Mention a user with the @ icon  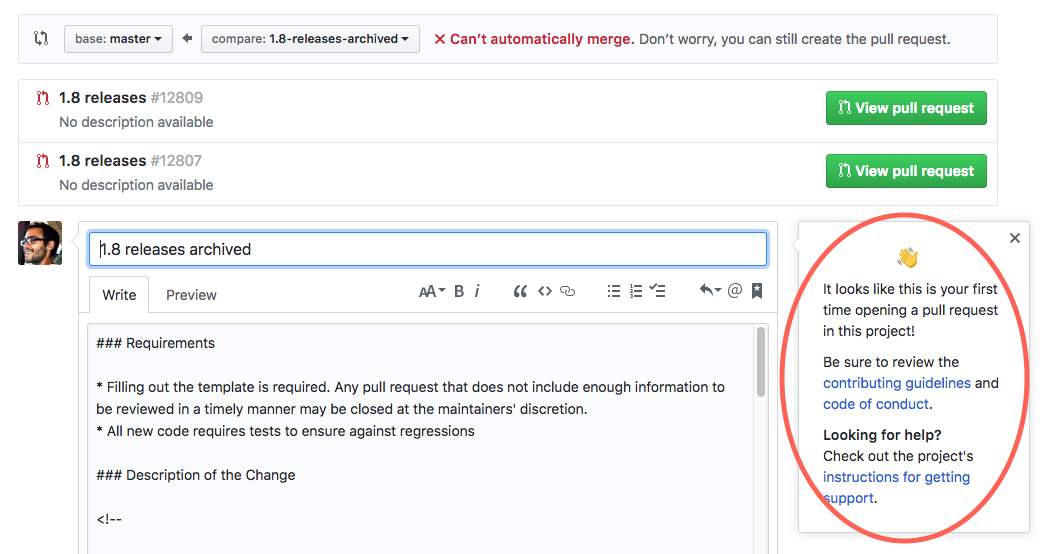point(734,291)
